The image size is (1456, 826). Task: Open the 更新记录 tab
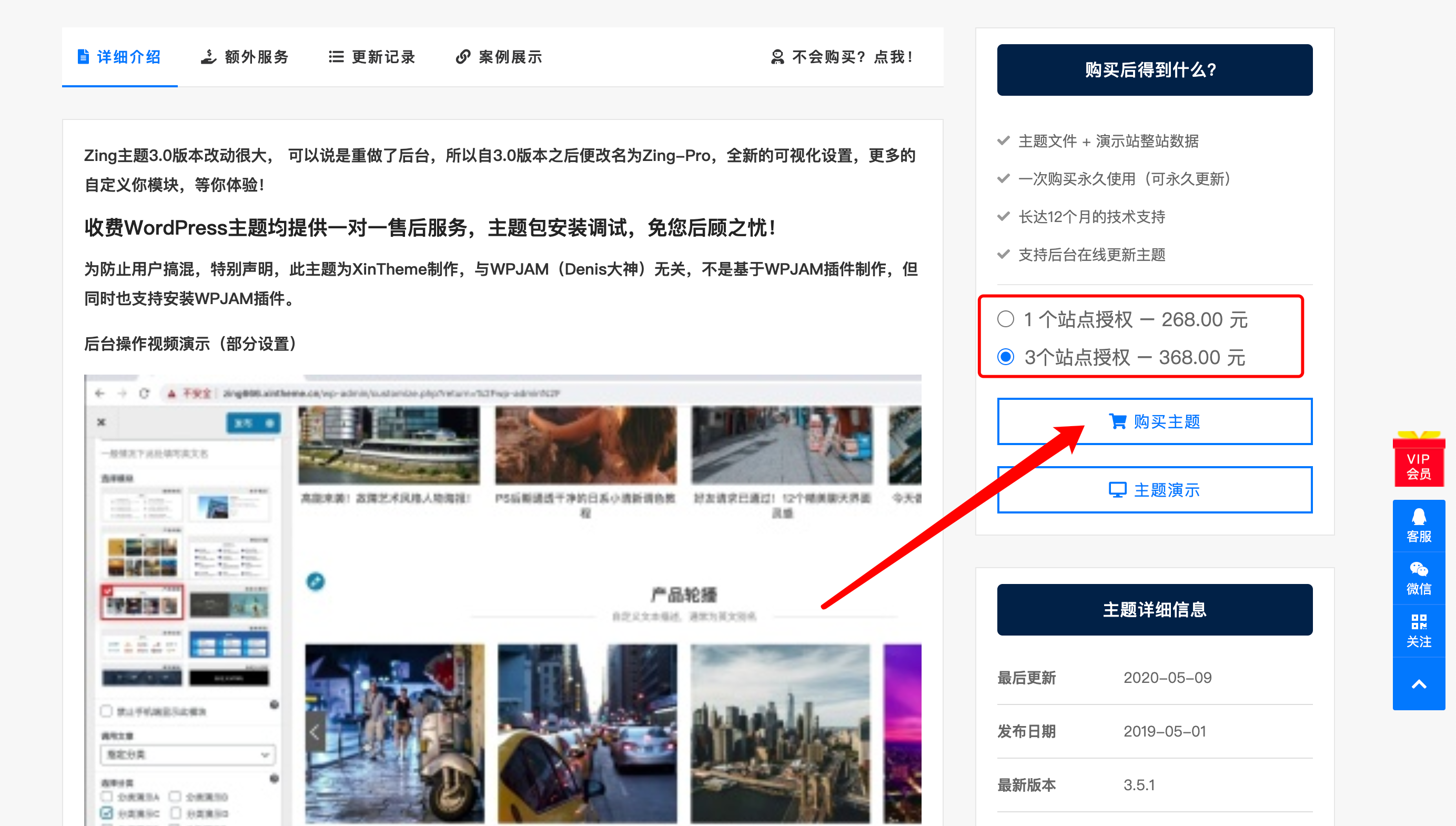(372, 57)
